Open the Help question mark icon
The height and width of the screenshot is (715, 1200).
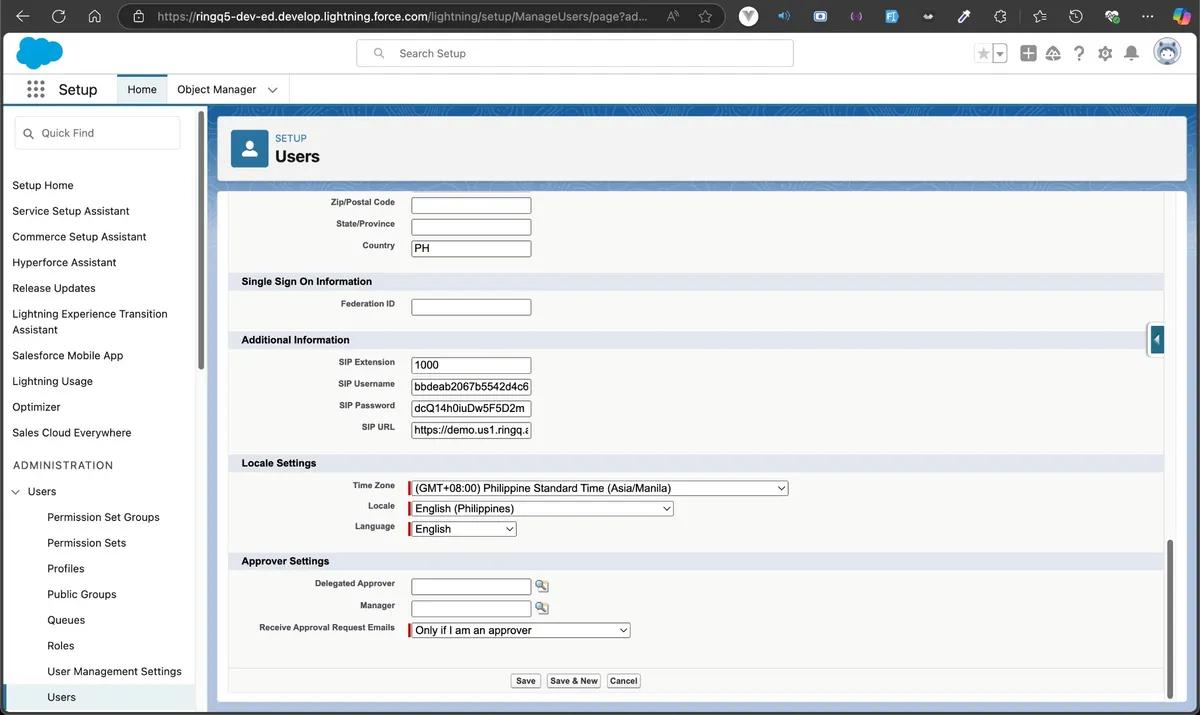coord(1079,54)
